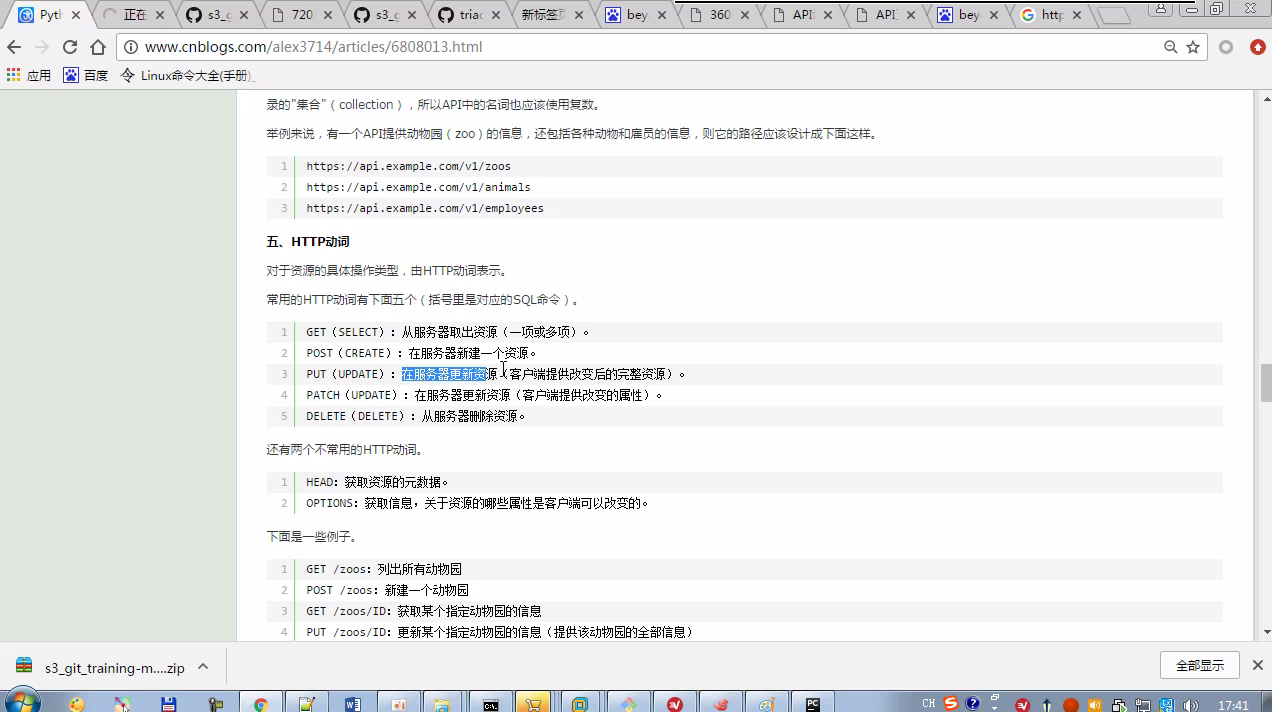Click the PUT /zoos/ID line
Image resolution: width=1272 pixels, height=712 pixels.
pyautogui.click(x=500, y=632)
